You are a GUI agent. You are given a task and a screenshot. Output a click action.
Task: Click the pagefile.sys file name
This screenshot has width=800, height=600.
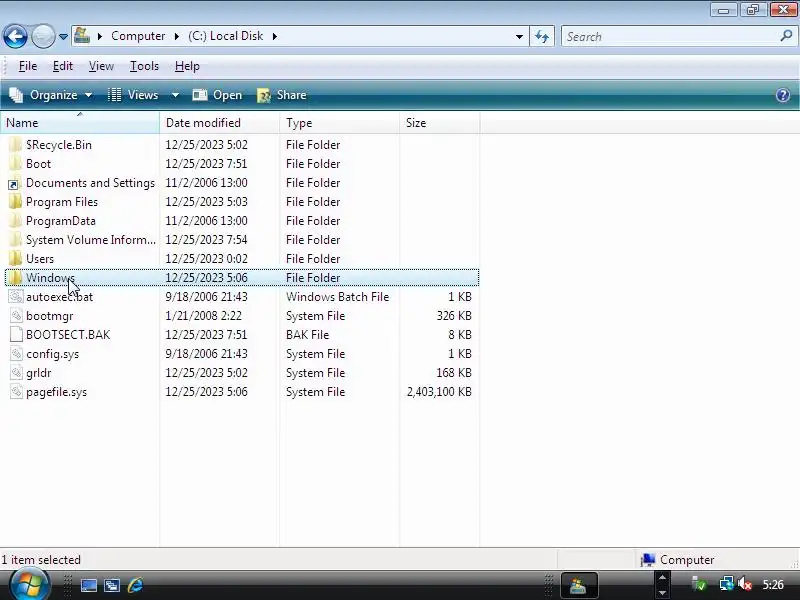56,392
